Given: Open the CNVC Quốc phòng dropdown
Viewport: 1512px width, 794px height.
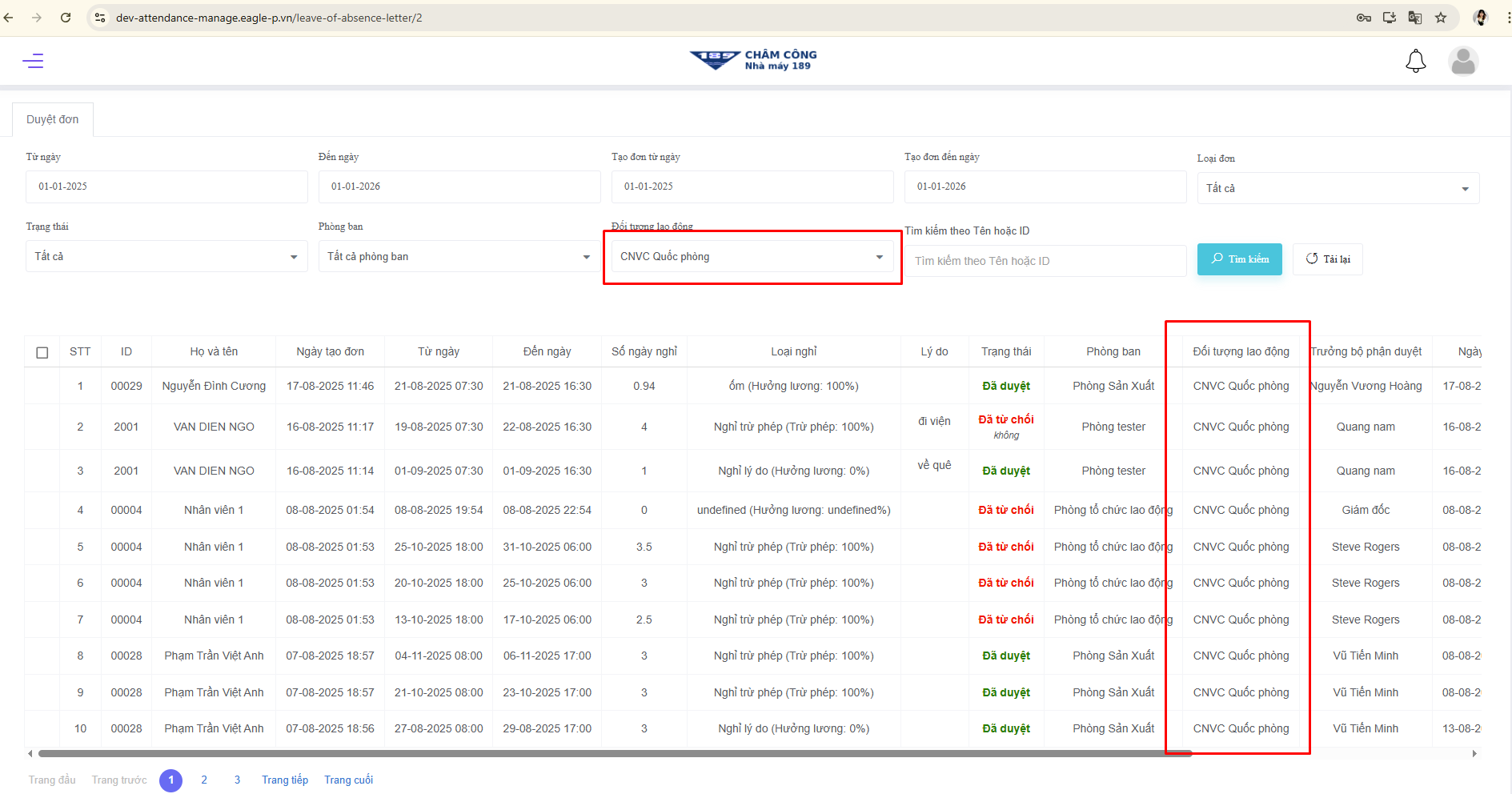Looking at the screenshot, I should [x=752, y=257].
